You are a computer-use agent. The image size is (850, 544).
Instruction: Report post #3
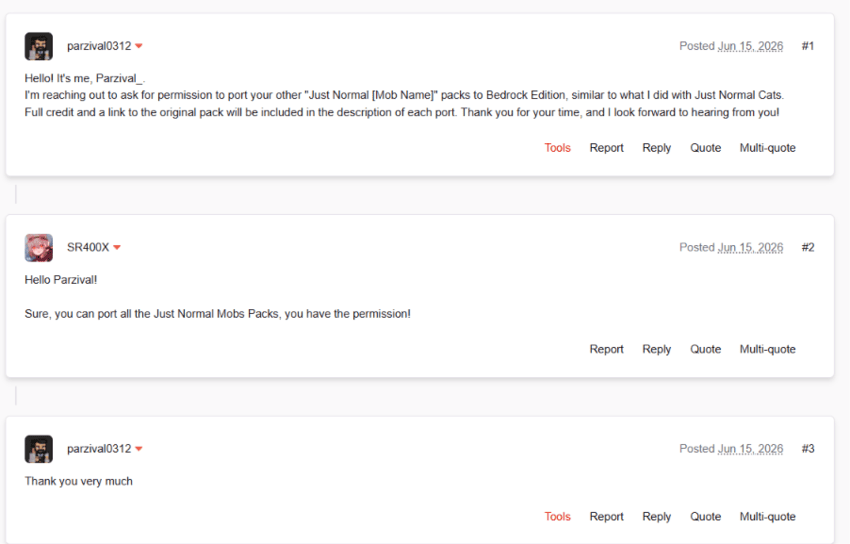point(607,517)
